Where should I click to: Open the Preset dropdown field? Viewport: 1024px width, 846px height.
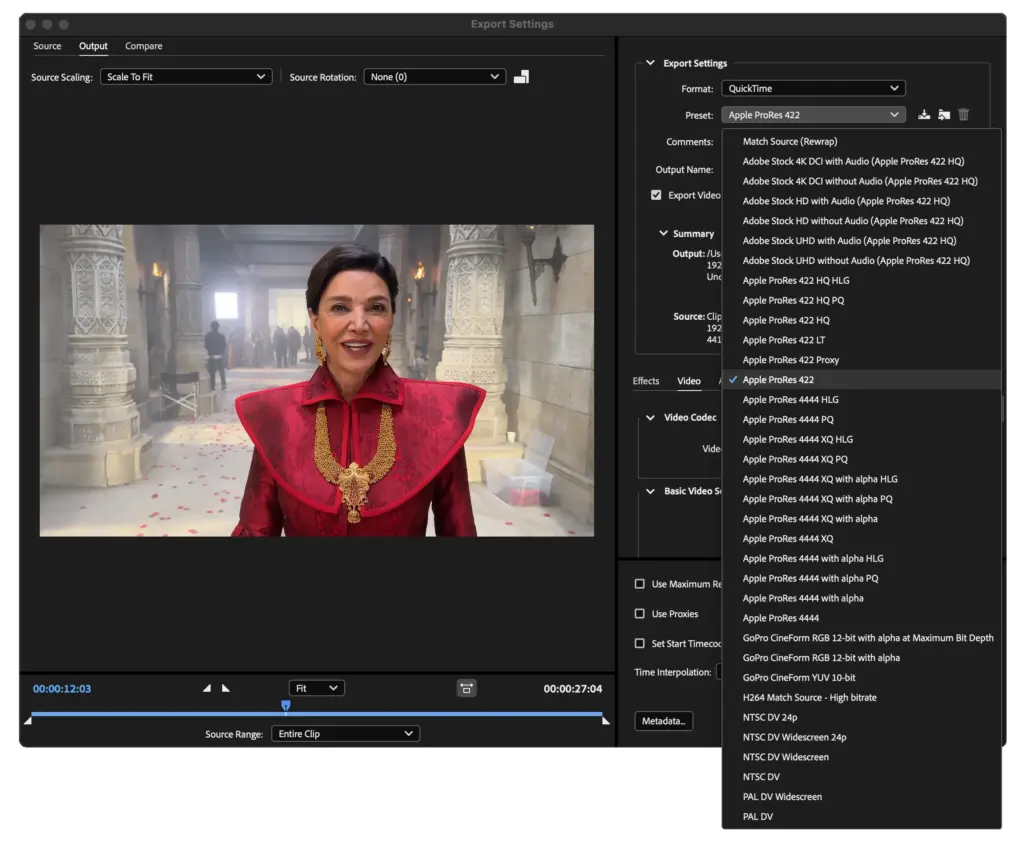(813, 115)
